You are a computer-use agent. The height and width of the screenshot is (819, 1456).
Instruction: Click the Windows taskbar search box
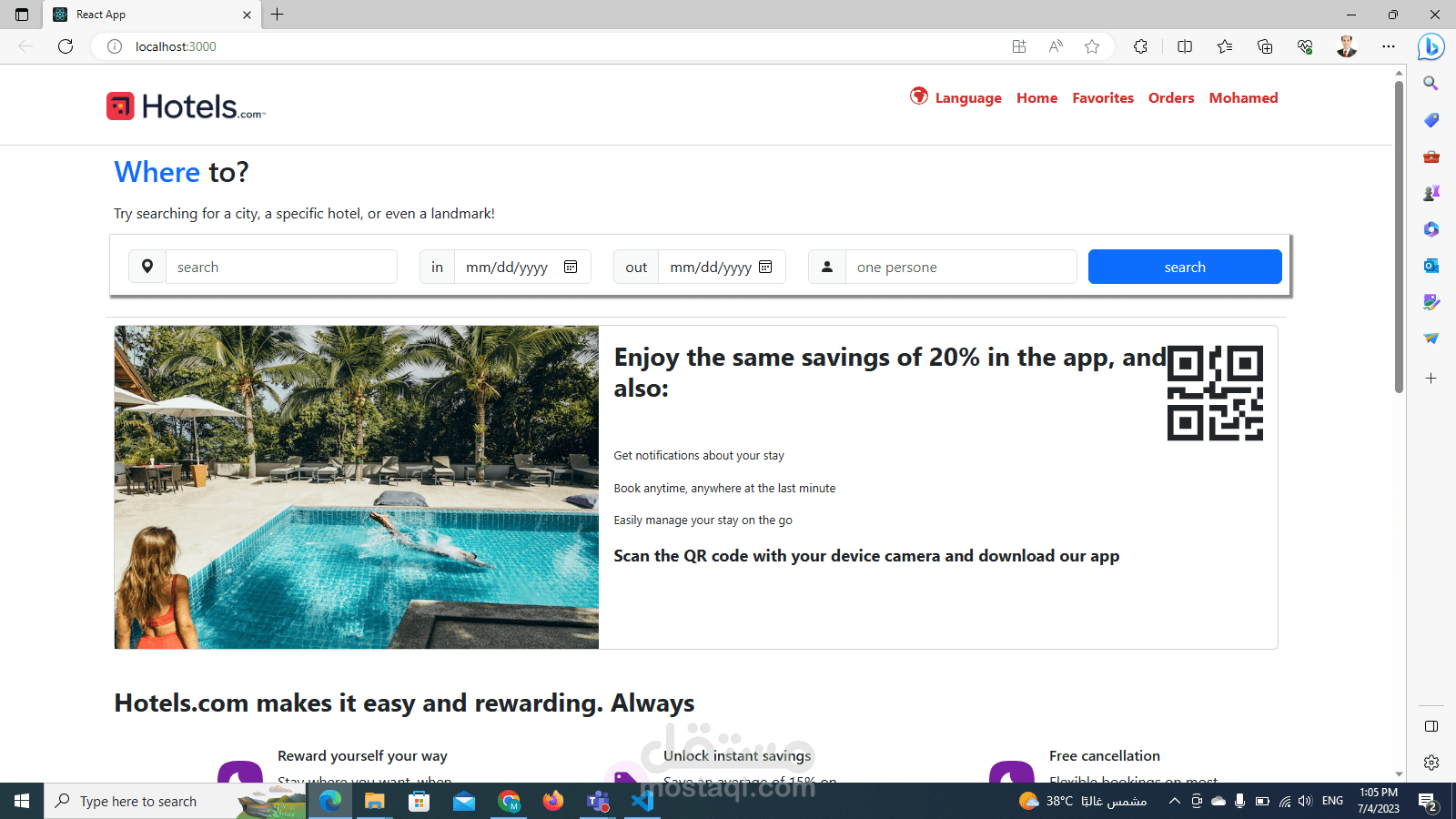(176, 801)
